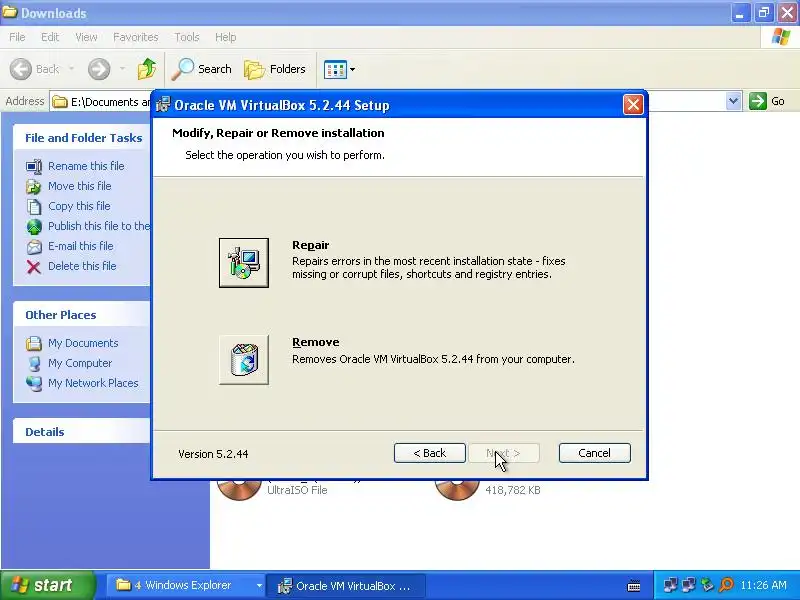Open the Edit menu in the Downloads window
Image resolution: width=800 pixels, height=600 pixels.
pos(50,37)
